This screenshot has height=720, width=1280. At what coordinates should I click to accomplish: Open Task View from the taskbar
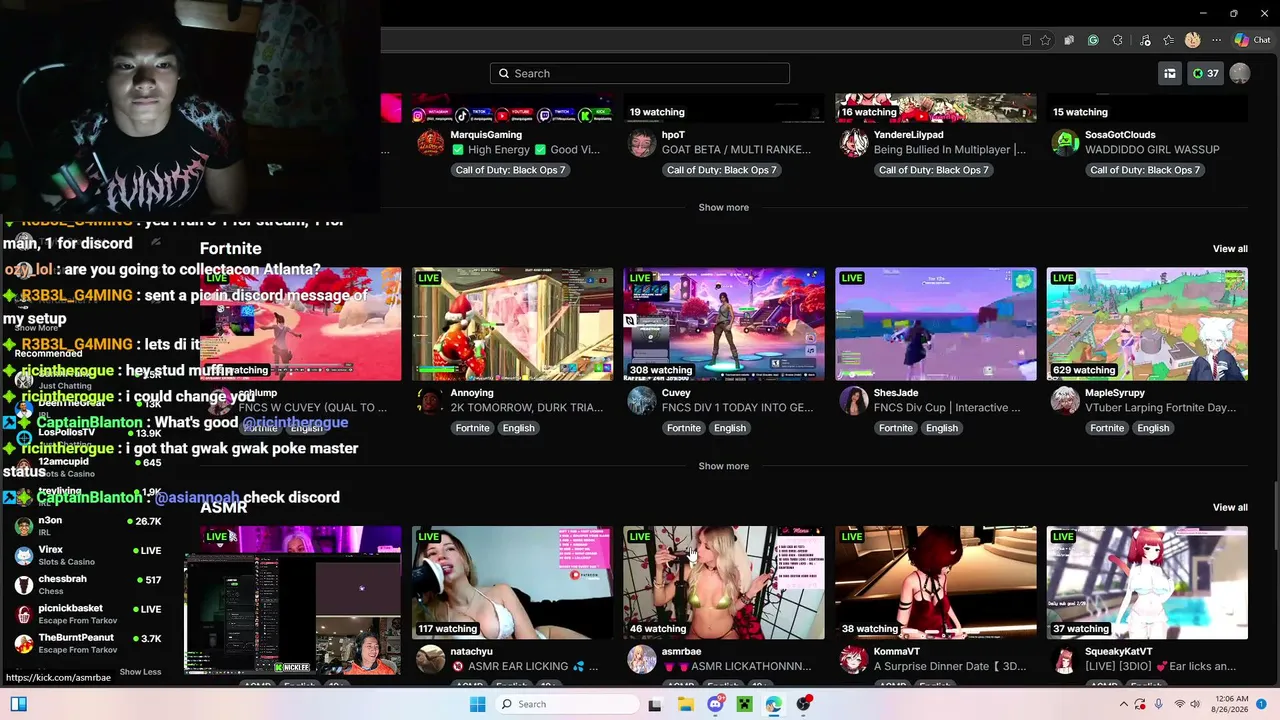[x=655, y=704]
